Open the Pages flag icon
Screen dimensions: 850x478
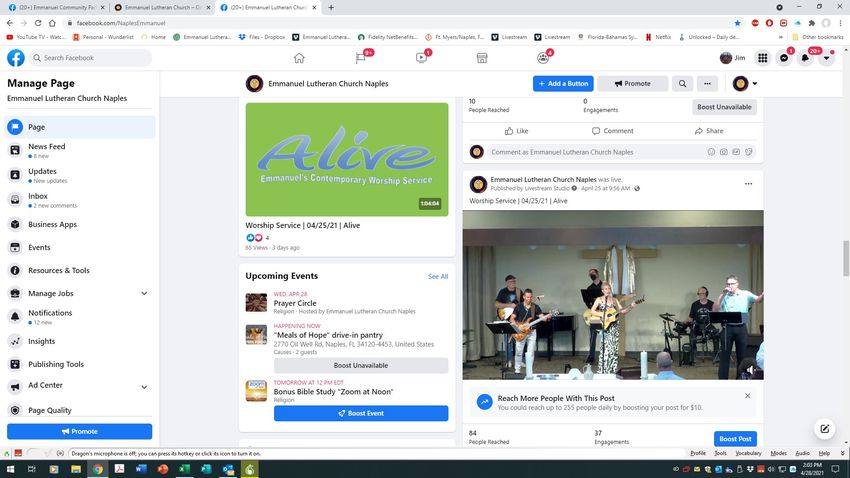[x=360, y=58]
